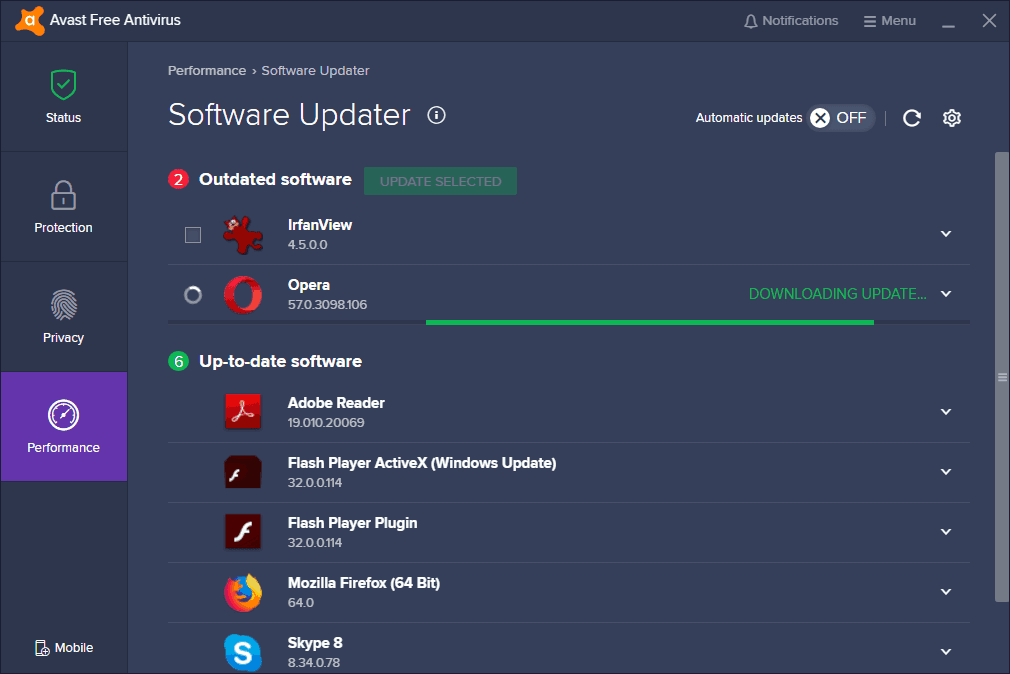Screen dimensions: 1010x674
Task: Expand Mozilla Firefox details
Action: pyautogui.click(x=945, y=592)
